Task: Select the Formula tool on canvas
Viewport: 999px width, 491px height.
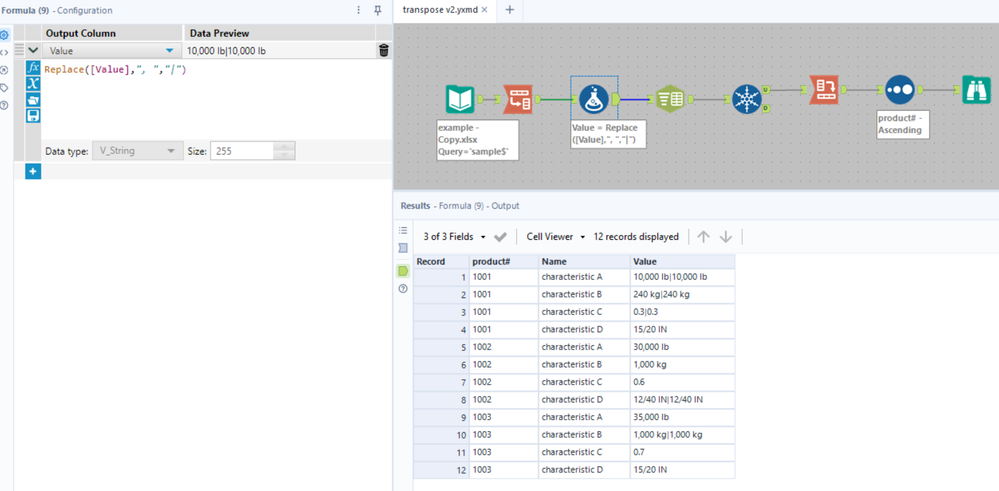Action: point(594,99)
